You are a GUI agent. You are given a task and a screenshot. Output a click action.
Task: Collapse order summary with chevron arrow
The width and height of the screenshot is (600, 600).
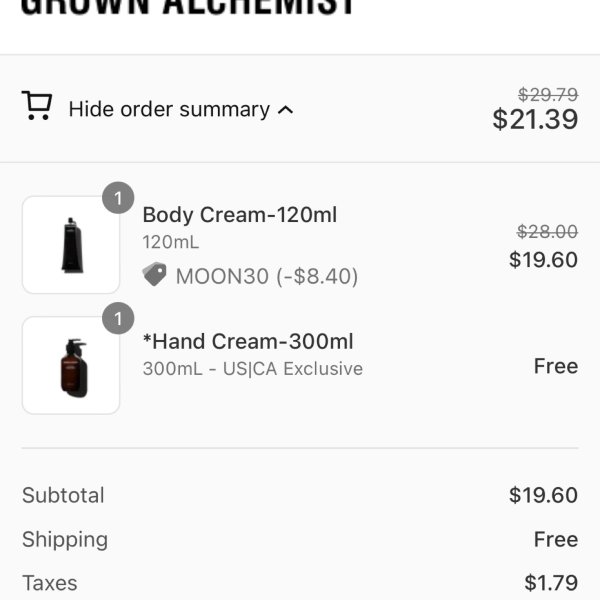pos(285,110)
